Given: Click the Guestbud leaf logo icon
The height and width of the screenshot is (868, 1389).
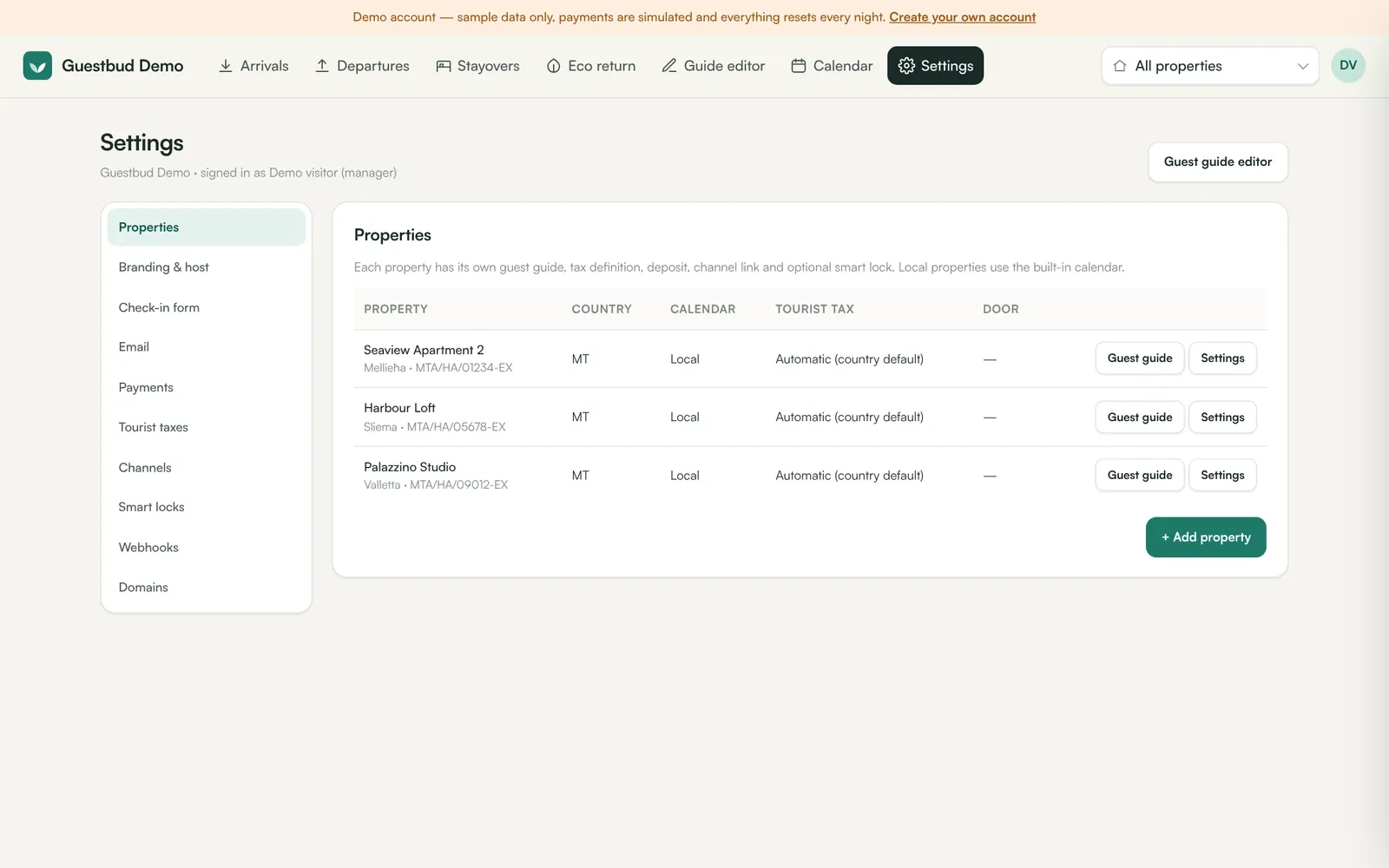Looking at the screenshot, I should tap(37, 66).
